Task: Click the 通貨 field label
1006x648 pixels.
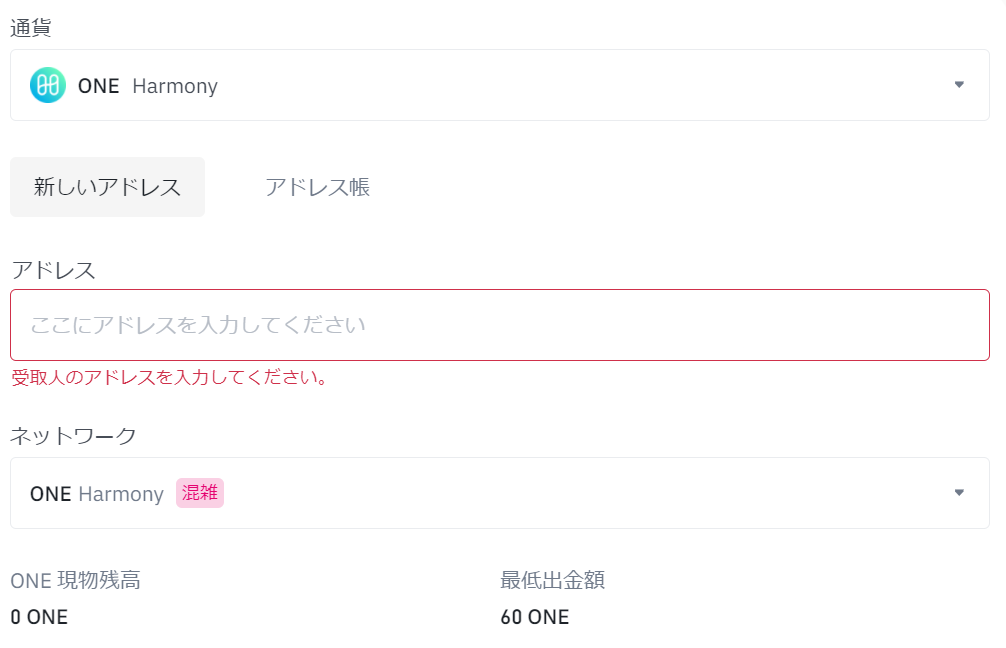Action: click(x=31, y=28)
